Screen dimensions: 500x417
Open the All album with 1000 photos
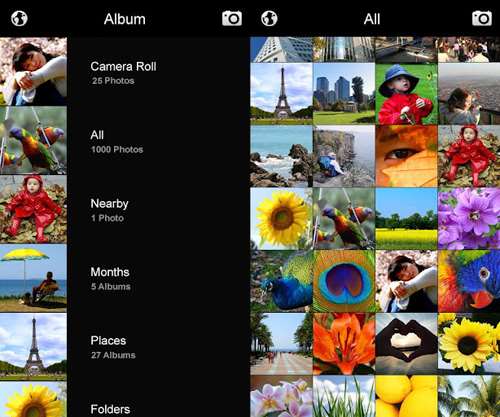tap(158, 142)
